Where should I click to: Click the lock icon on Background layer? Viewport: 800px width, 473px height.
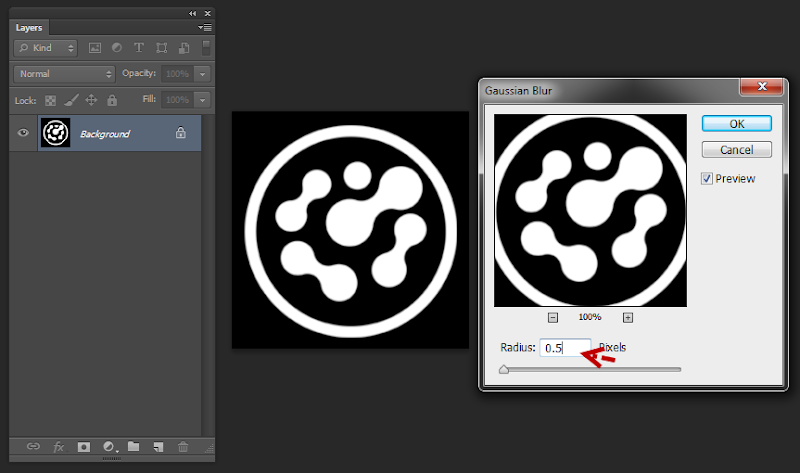(181, 133)
